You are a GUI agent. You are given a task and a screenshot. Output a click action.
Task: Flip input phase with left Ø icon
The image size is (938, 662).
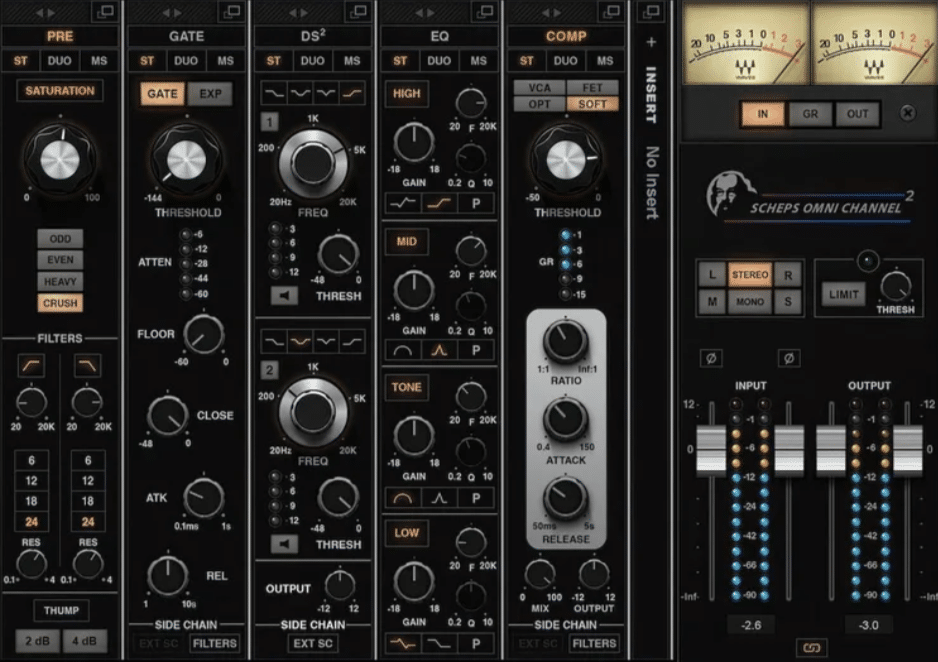[711, 358]
